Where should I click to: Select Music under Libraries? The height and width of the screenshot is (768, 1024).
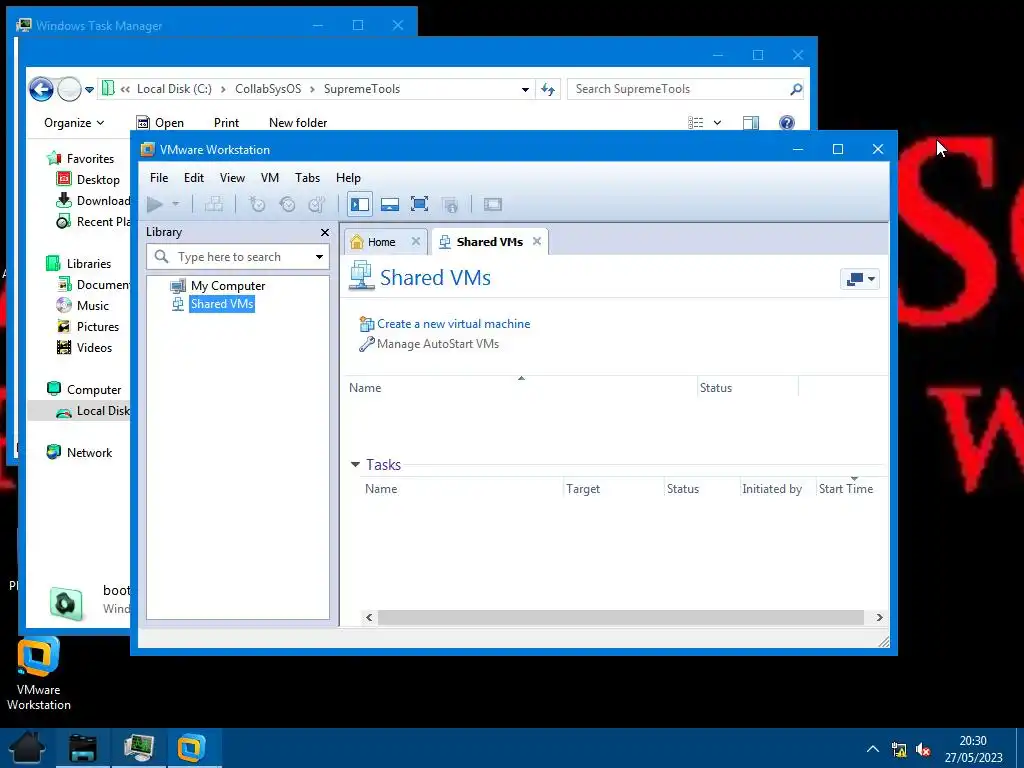click(82, 306)
